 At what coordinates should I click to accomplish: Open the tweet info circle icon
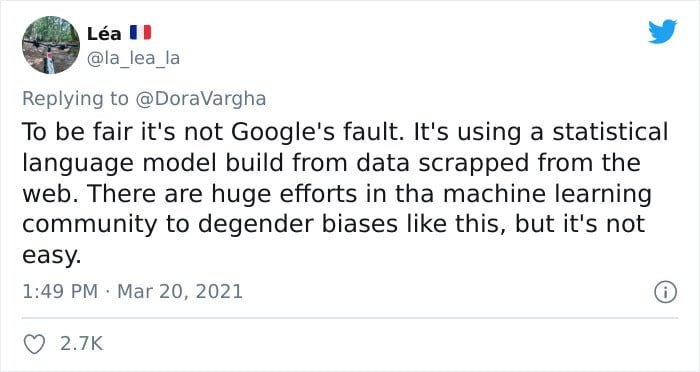pyautogui.click(x=665, y=293)
